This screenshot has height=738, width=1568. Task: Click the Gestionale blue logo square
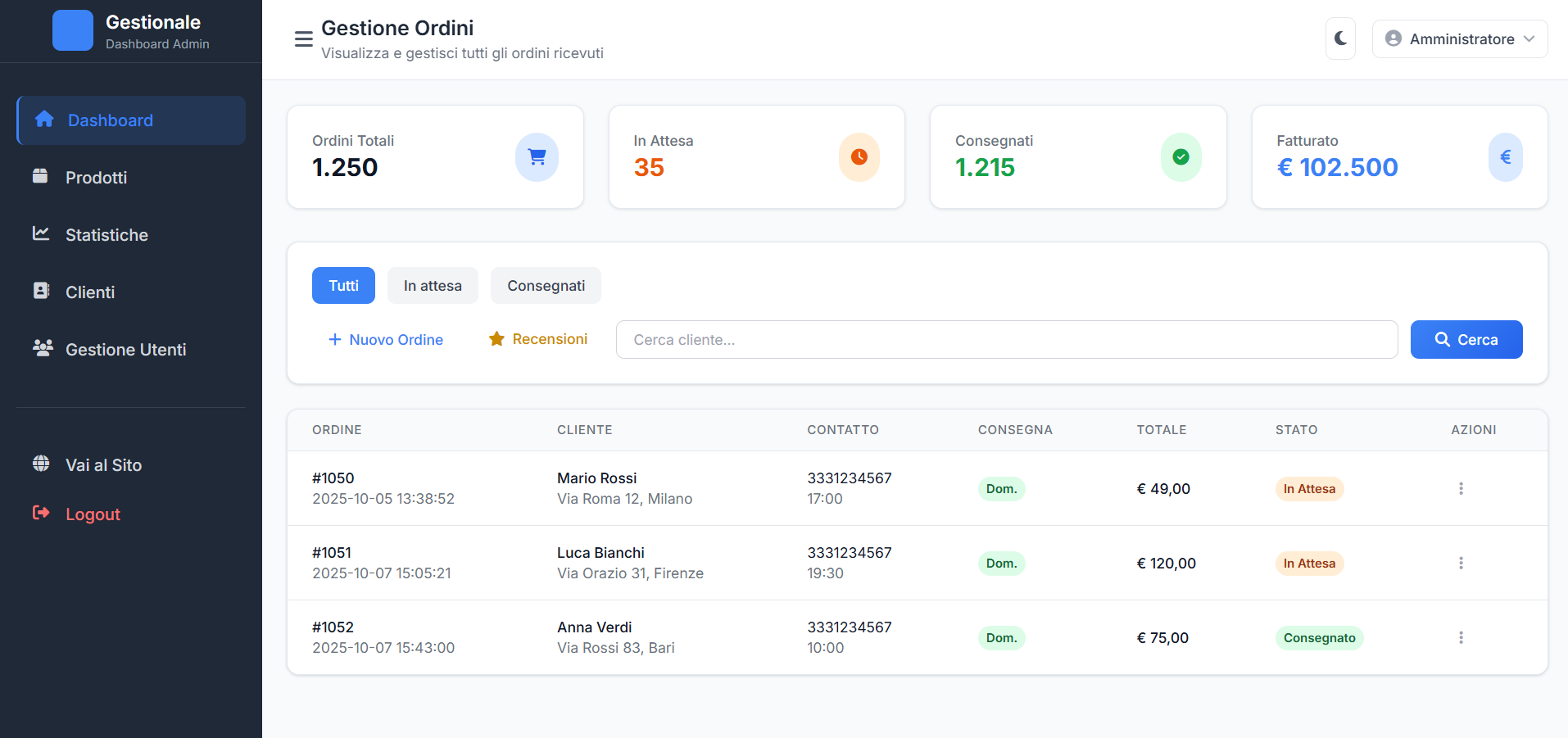tap(73, 31)
